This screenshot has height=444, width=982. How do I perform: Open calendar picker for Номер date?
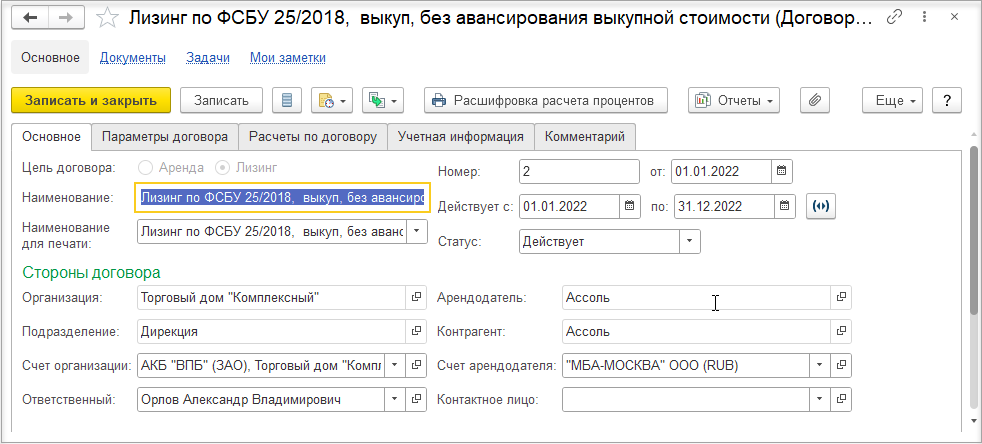point(781,171)
